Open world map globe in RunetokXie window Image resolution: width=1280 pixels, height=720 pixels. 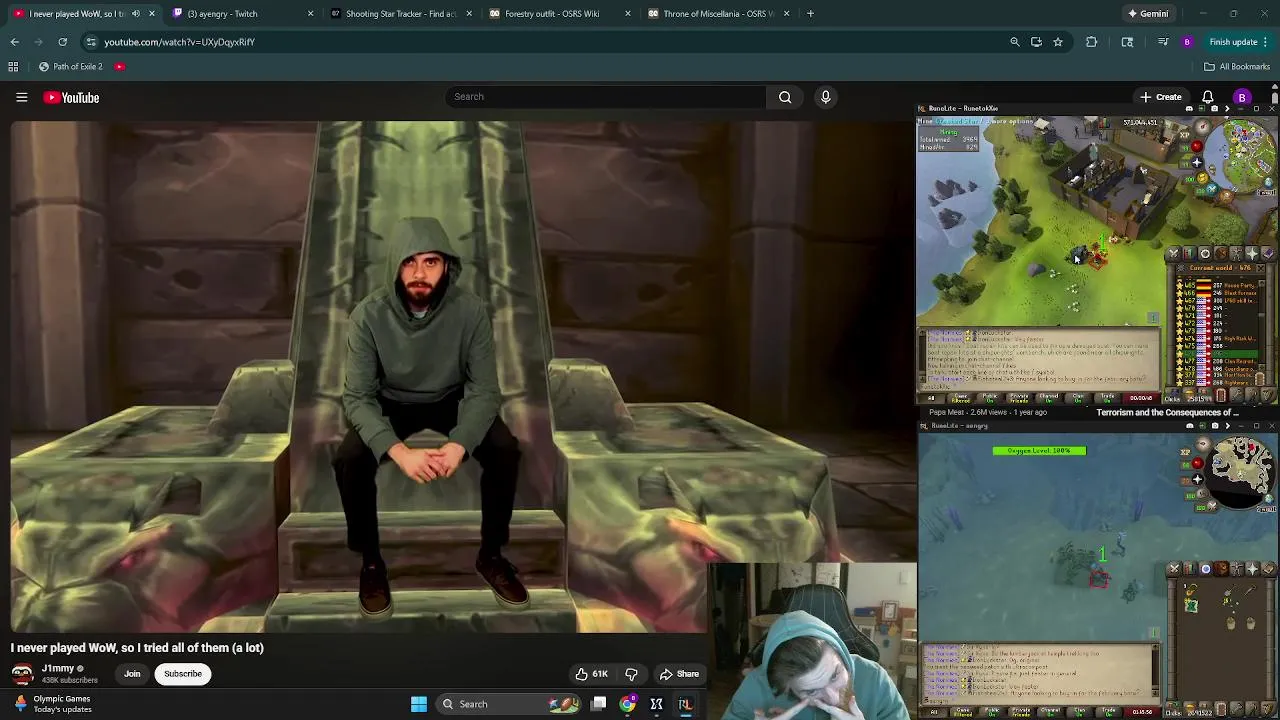1269,182
